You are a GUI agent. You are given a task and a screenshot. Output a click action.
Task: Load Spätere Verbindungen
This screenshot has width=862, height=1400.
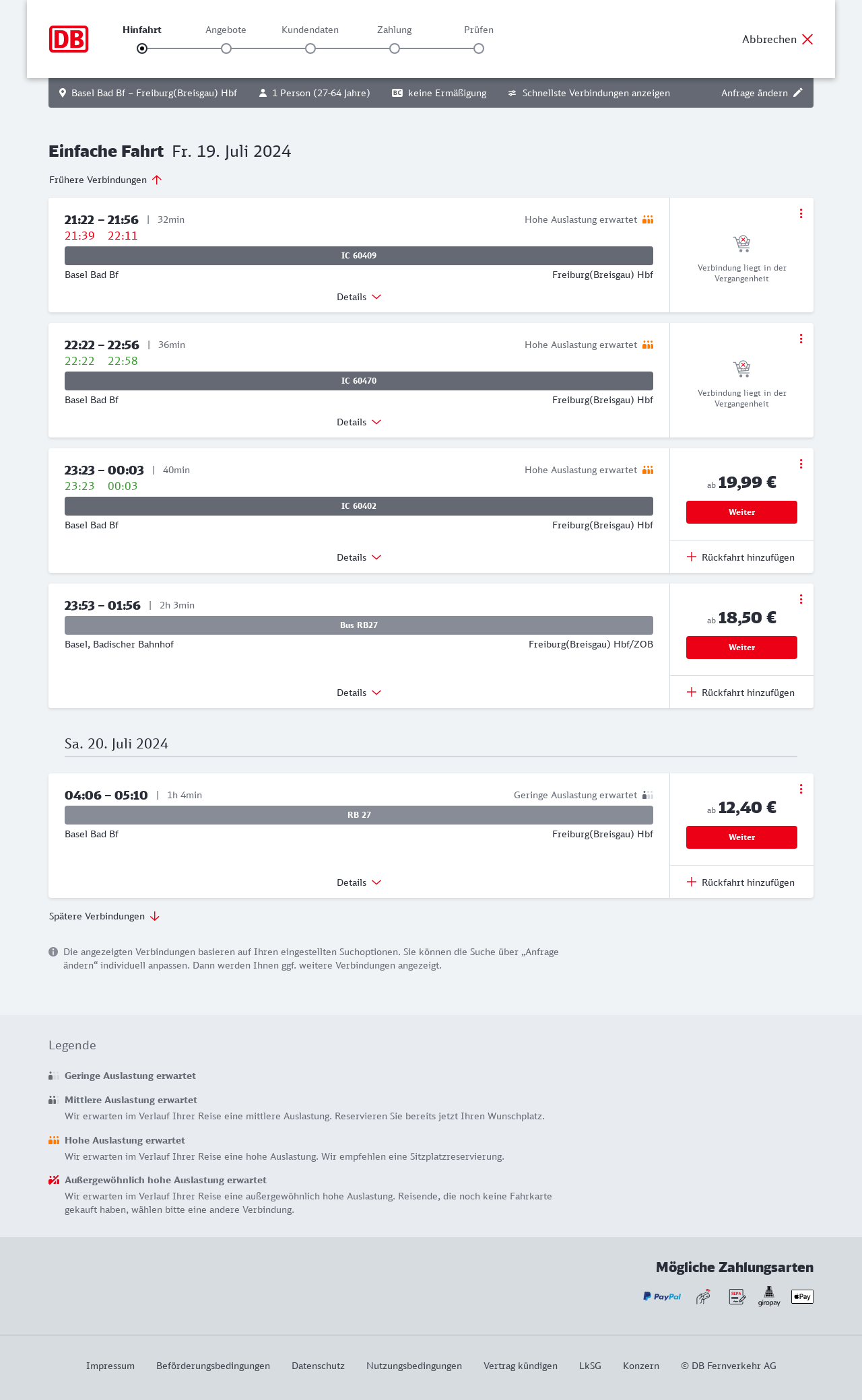click(104, 916)
